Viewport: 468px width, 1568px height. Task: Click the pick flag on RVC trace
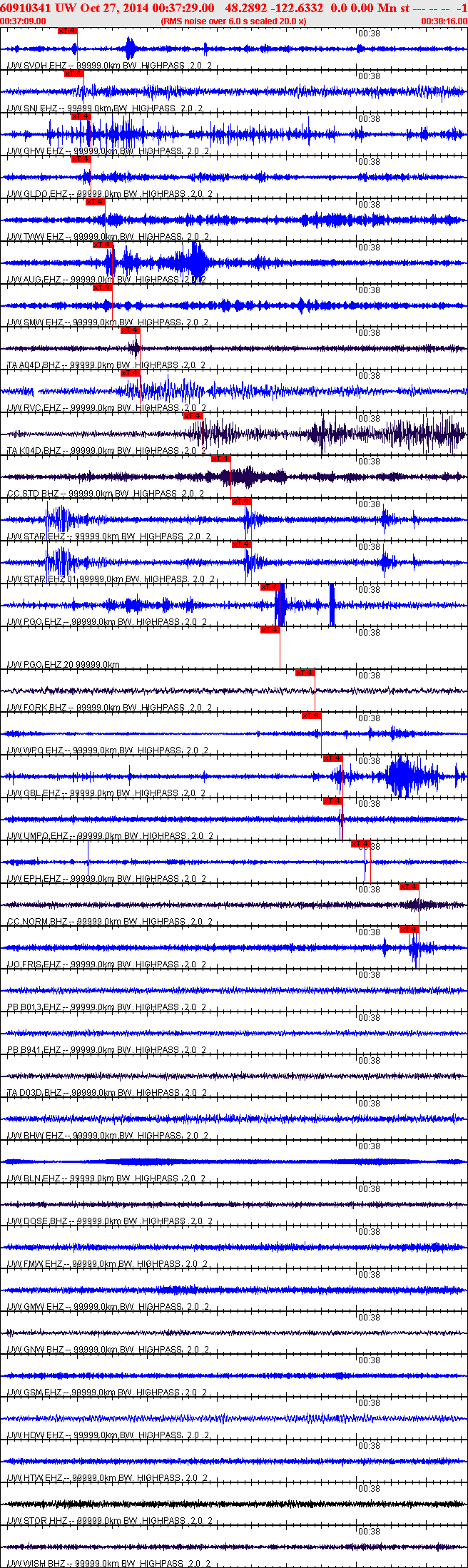point(131,373)
